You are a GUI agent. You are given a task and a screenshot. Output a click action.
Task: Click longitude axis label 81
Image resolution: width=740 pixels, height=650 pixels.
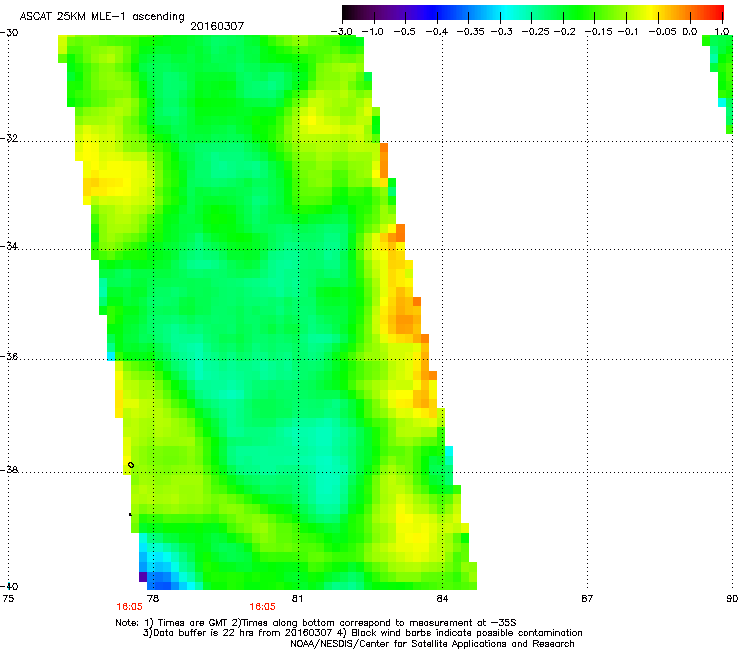[x=297, y=599]
